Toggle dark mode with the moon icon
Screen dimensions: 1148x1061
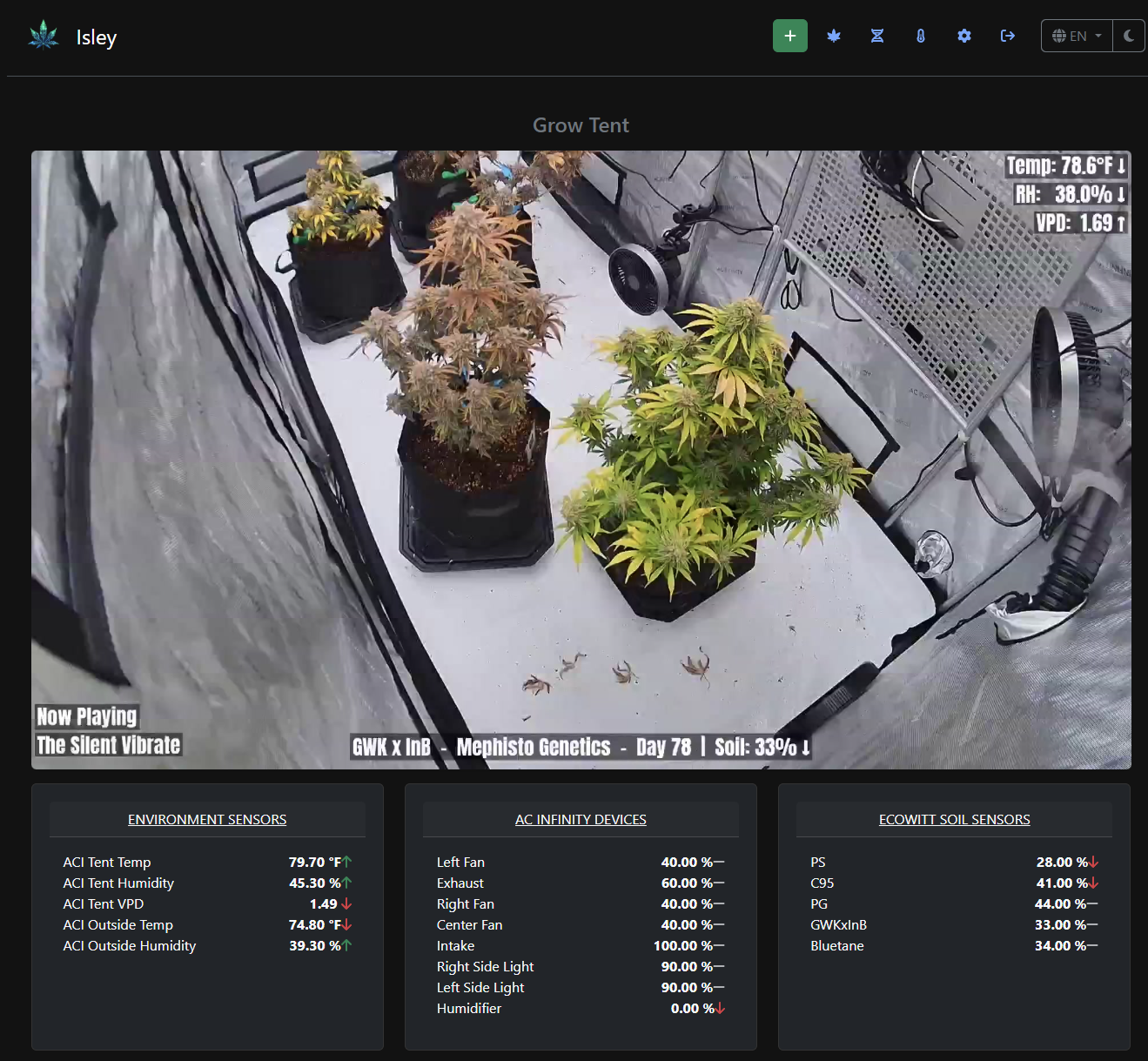1128,36
